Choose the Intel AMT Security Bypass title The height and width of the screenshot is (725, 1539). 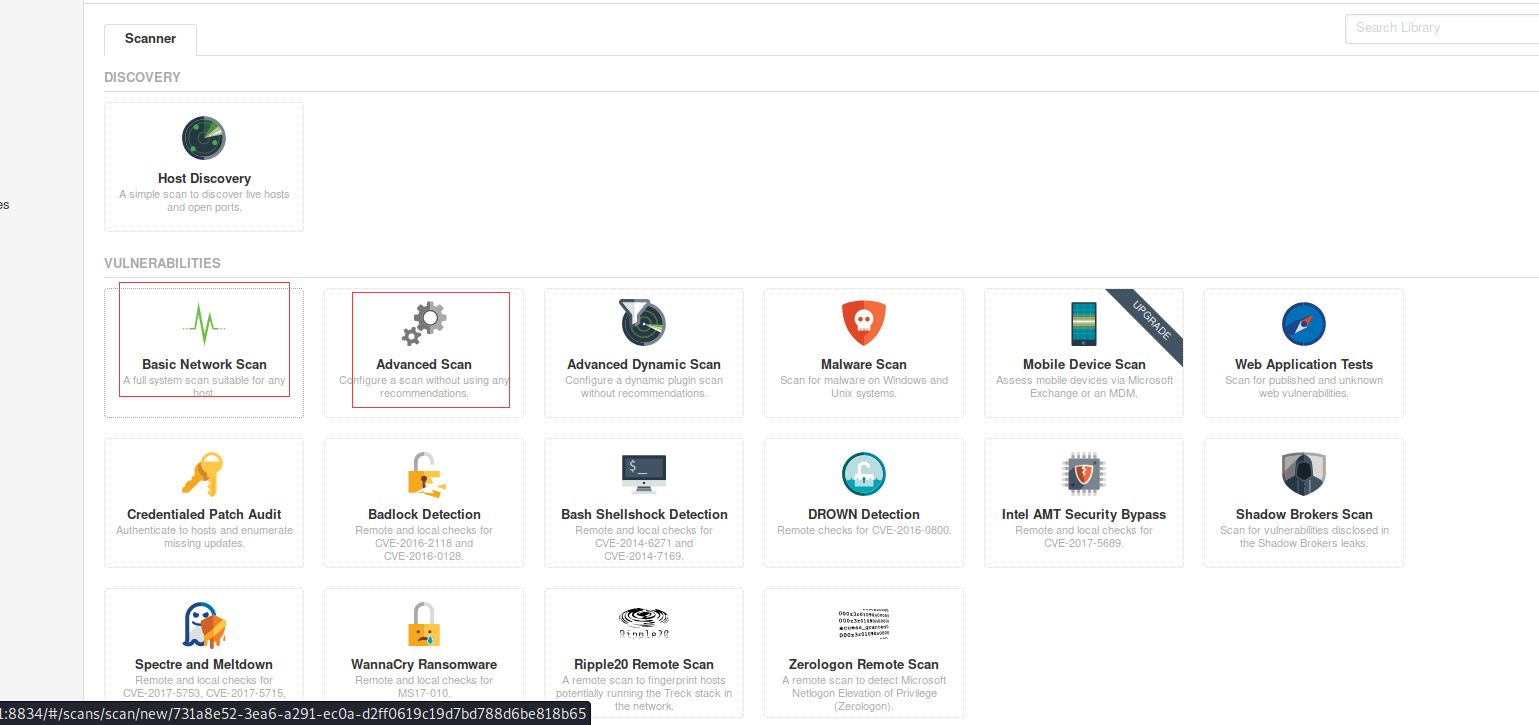(1084, 514)
